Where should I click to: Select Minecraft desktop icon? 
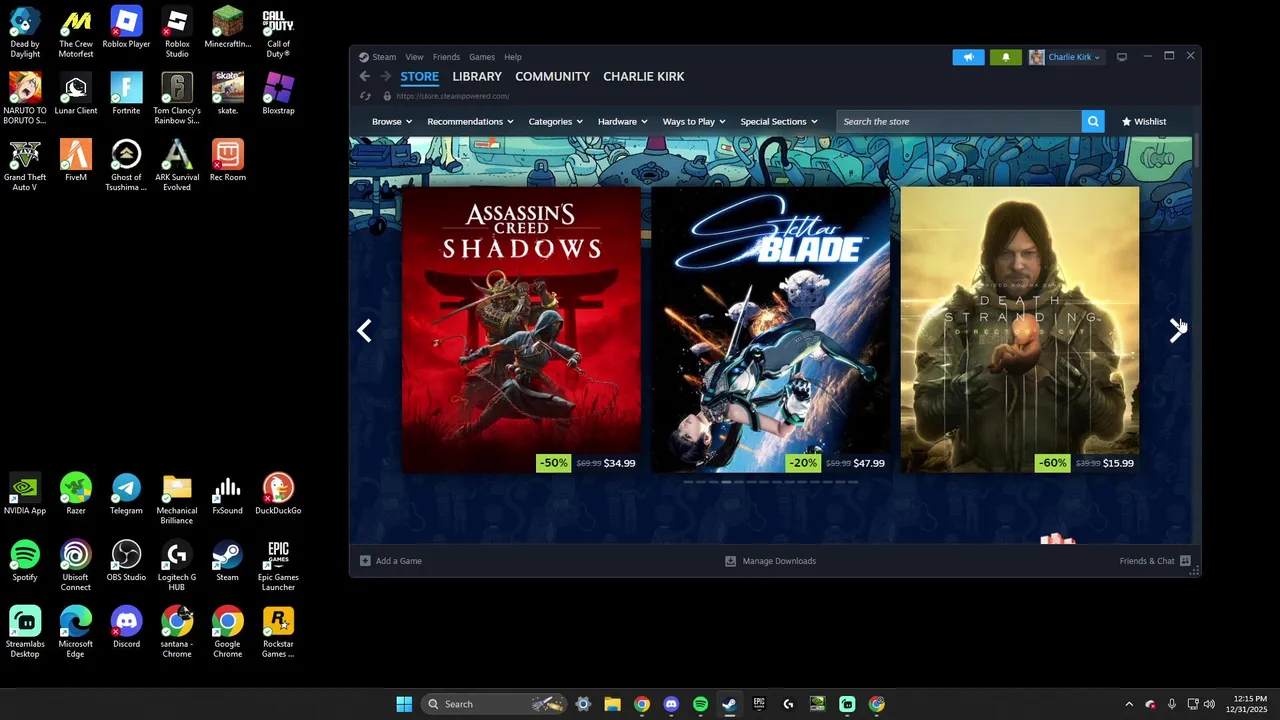click(227, 28)
